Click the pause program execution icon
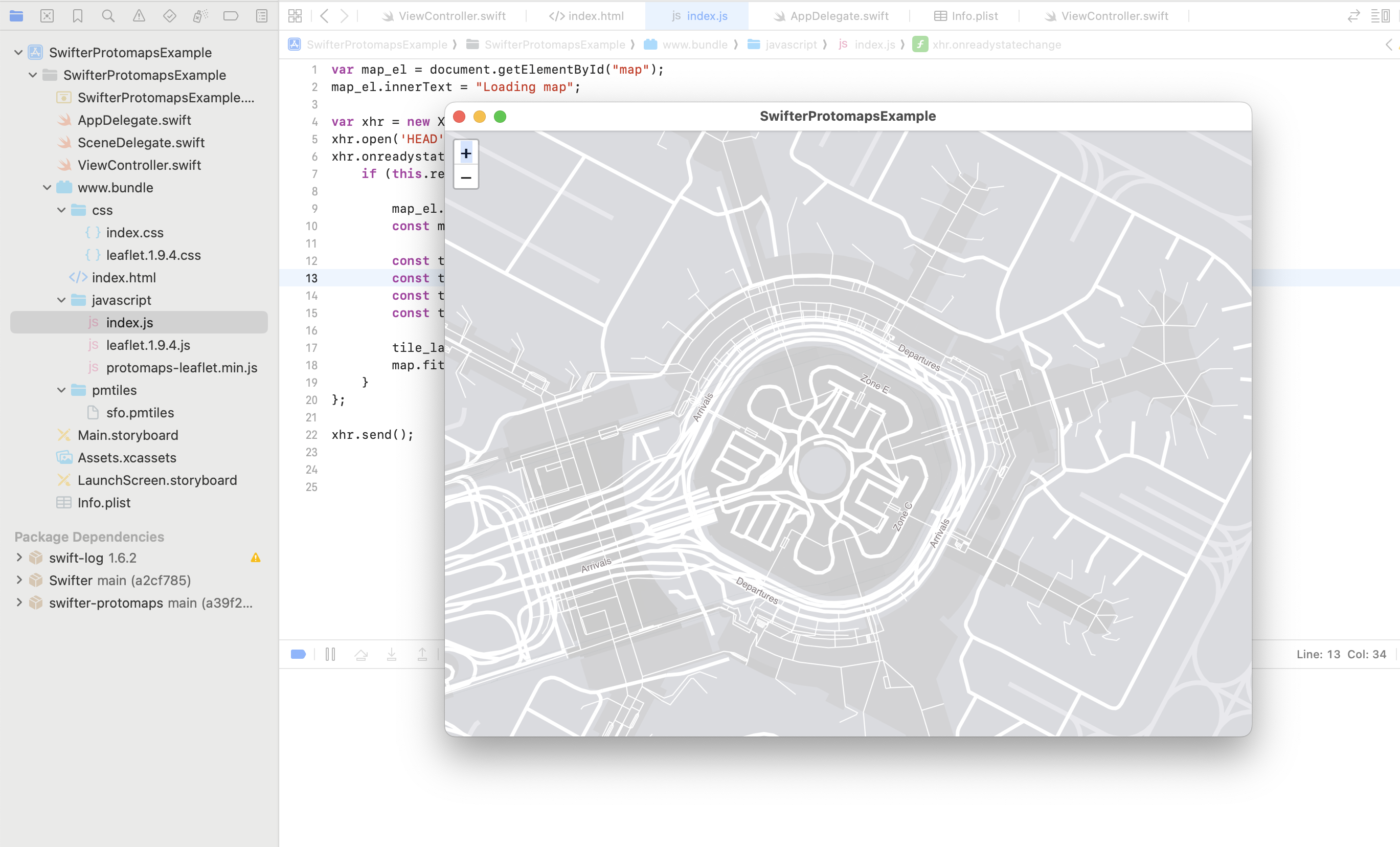This screenshot has width=1400, height=847. click(x=330, y=654)
